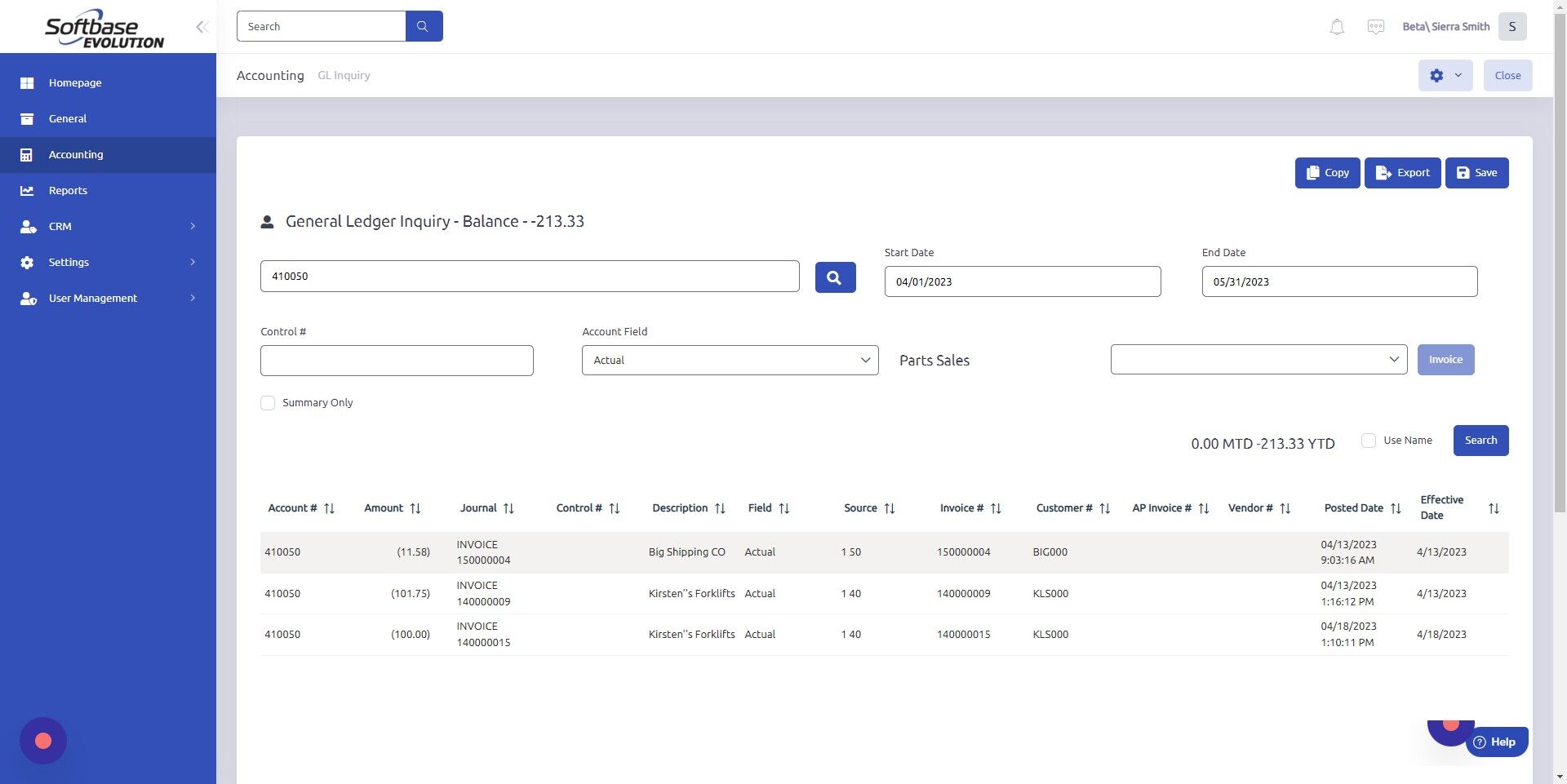Sort by Journal column arrows
This screenshot has width=1567, height=784.
pos(508,508)
